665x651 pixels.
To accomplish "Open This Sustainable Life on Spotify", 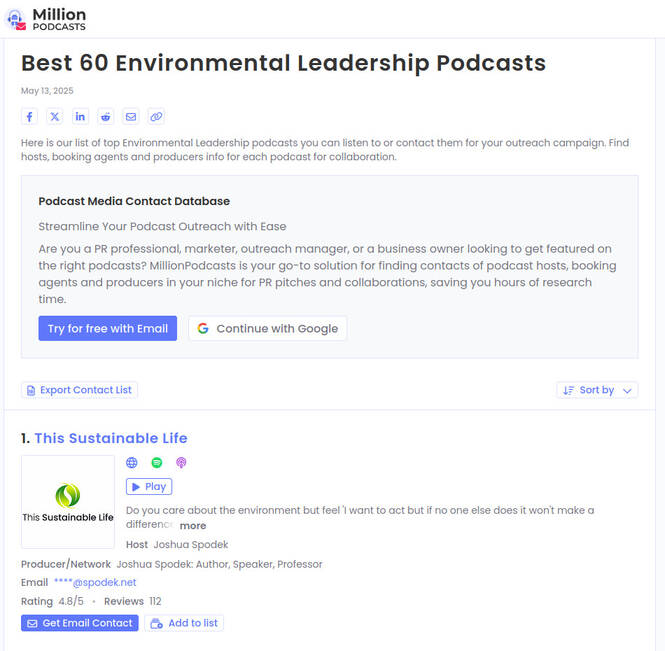I will [x=157, y=463].
